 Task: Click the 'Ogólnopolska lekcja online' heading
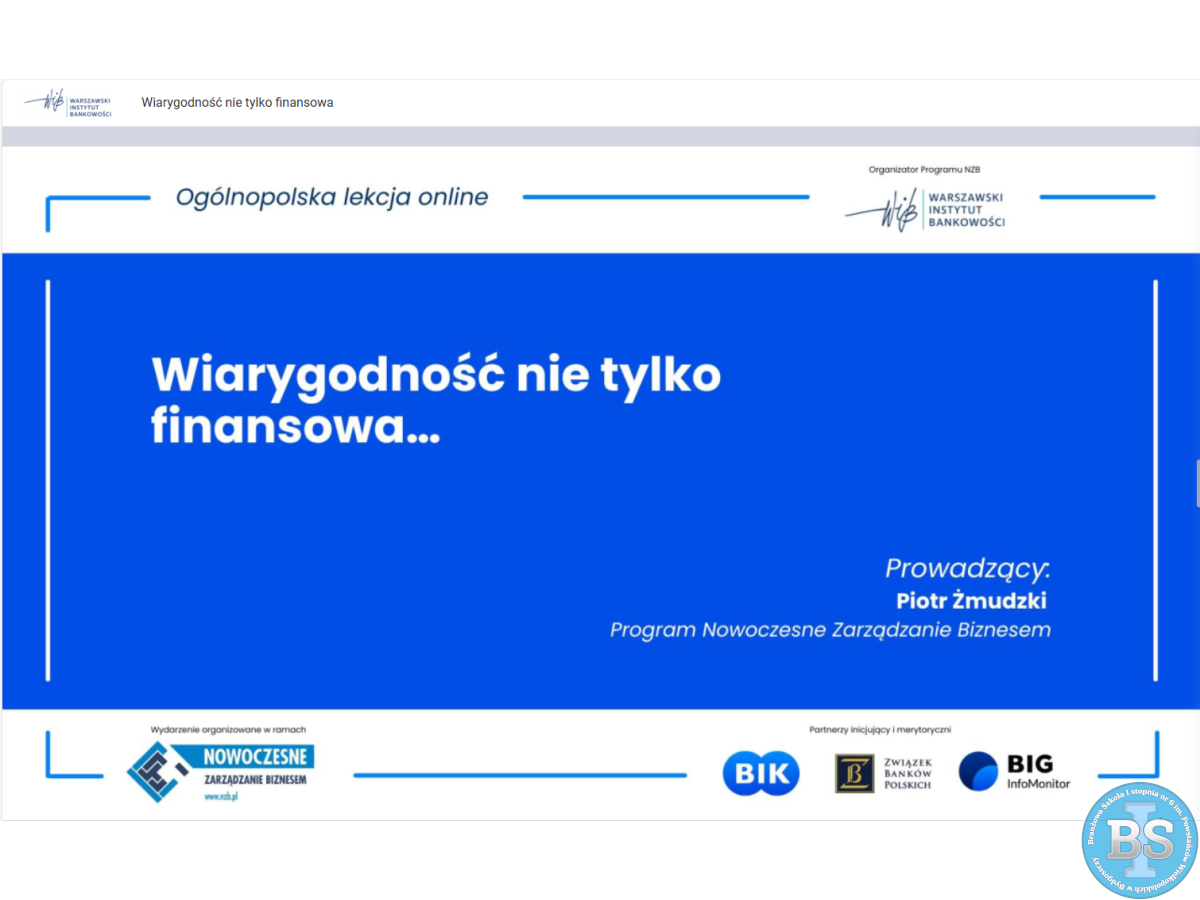tap(332, 197)
